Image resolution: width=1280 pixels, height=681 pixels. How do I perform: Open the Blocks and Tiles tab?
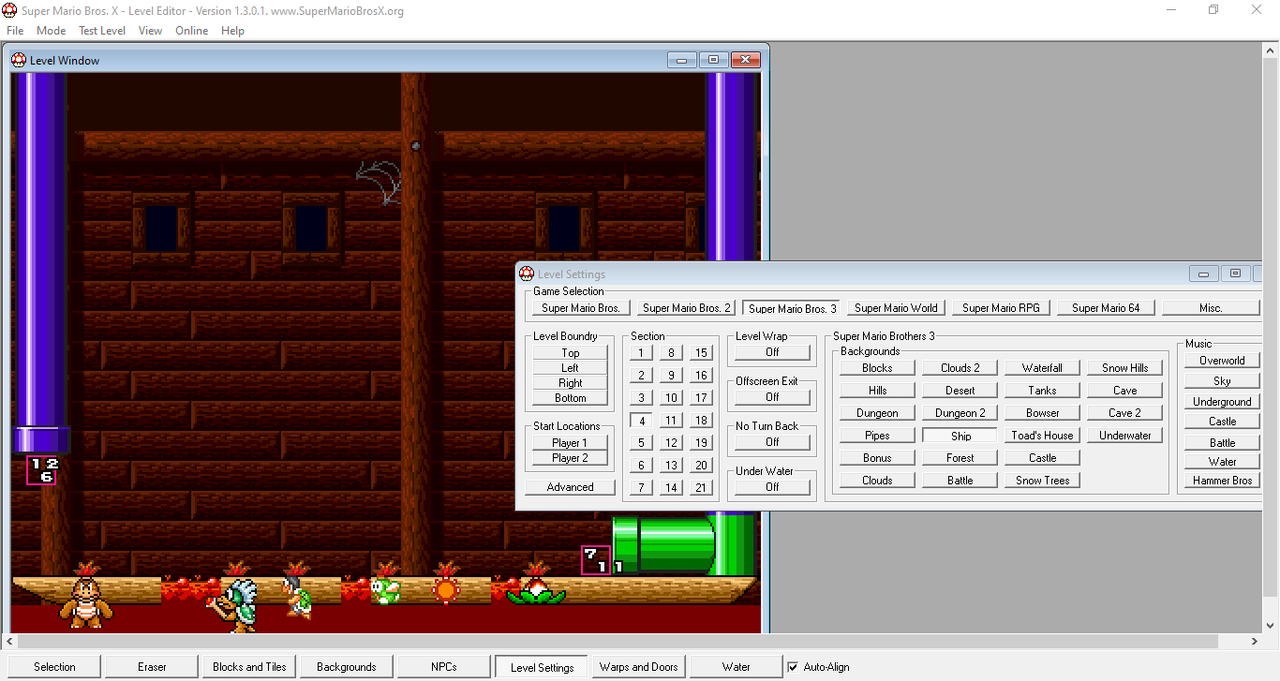(249, 667)
